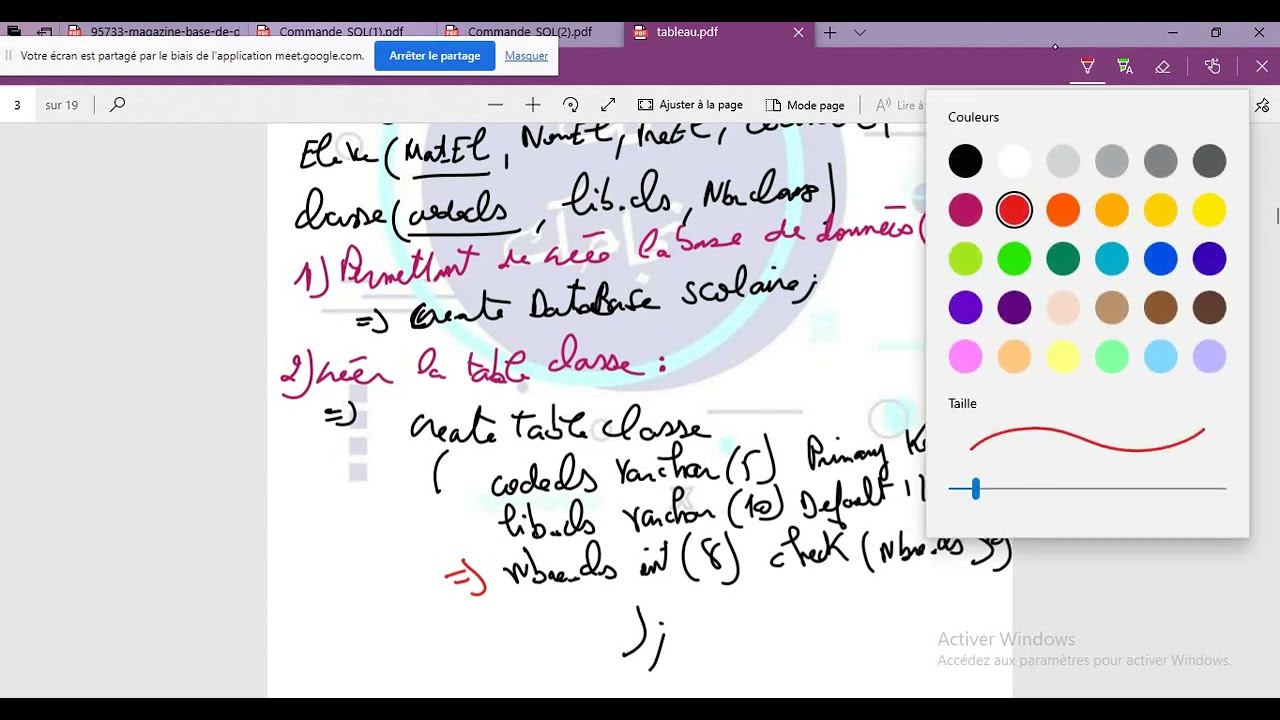Close the ink annotation toolbar
Viewport: 1280px width, 720px height.
1262,66
